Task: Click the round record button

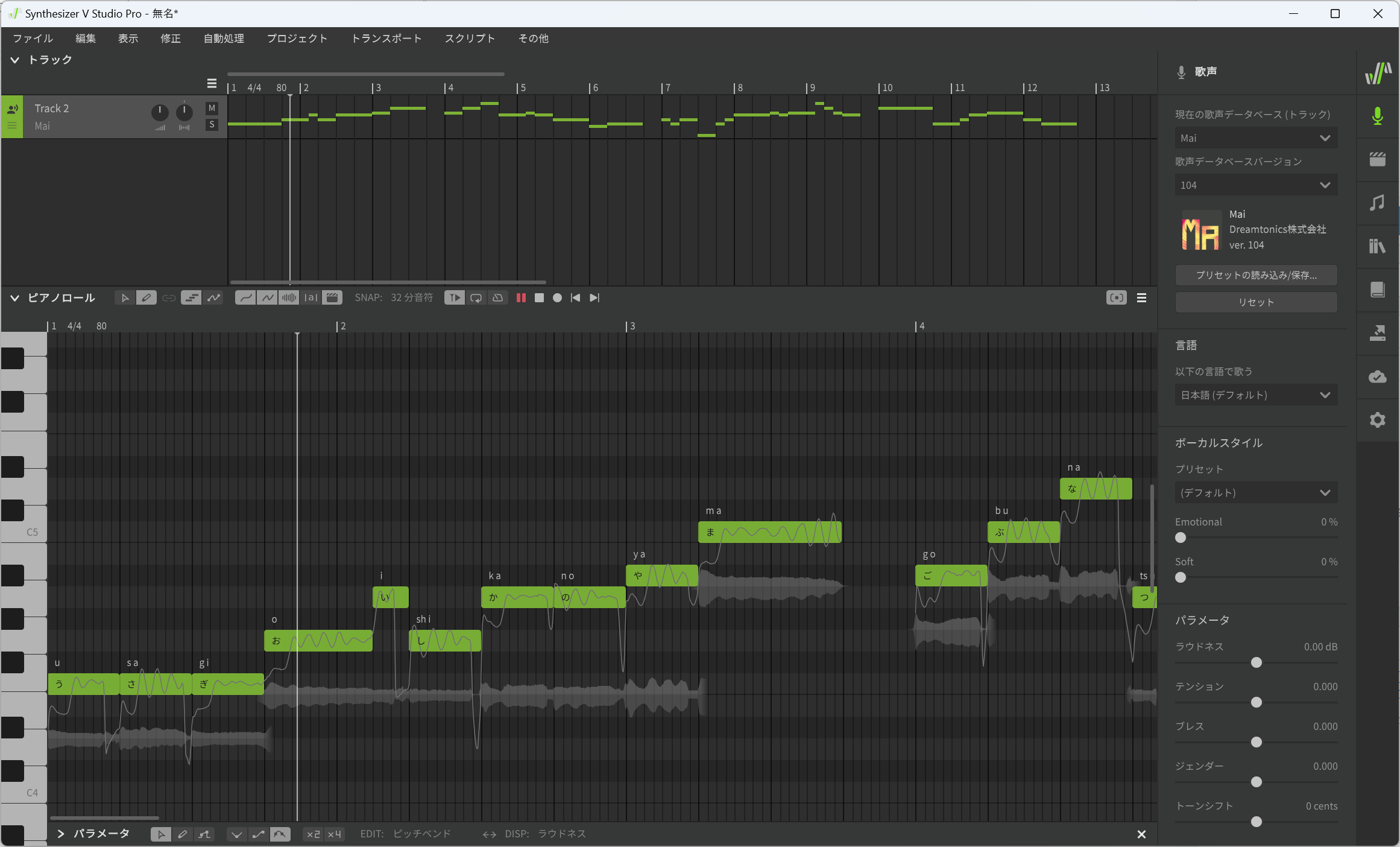Action: (558, 298)
